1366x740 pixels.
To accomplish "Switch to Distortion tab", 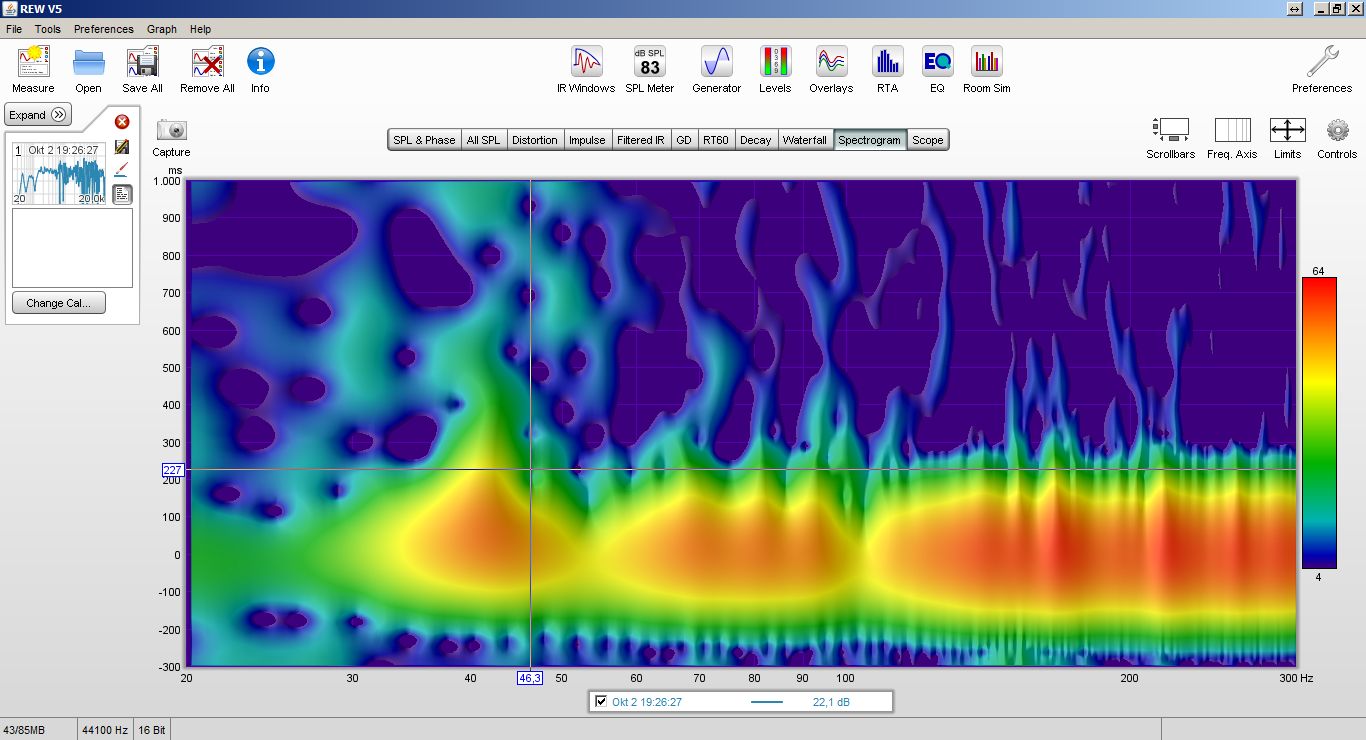I will click(x=535, y=140).
